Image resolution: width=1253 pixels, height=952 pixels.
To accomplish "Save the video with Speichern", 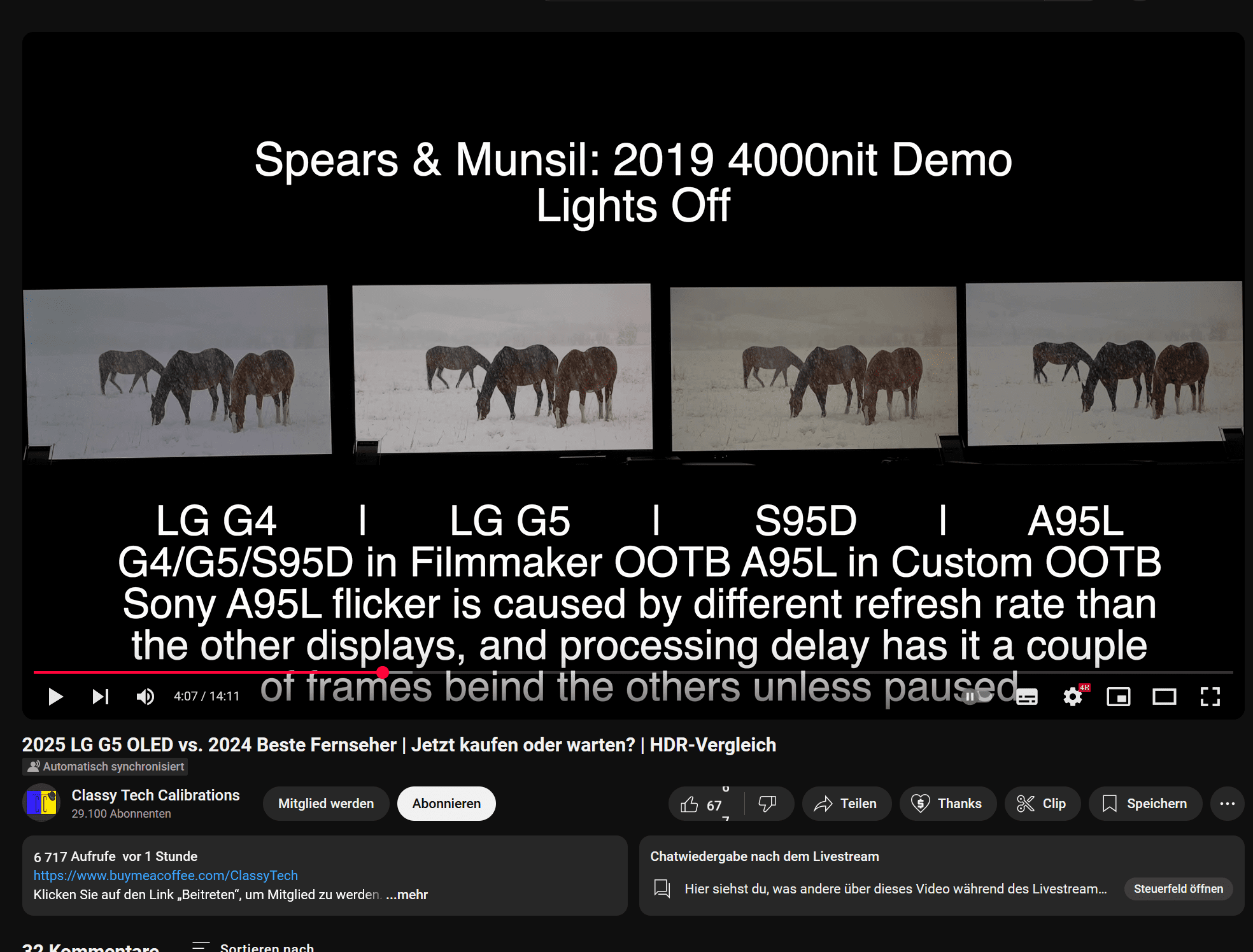I will click(x=1145, y=804).
